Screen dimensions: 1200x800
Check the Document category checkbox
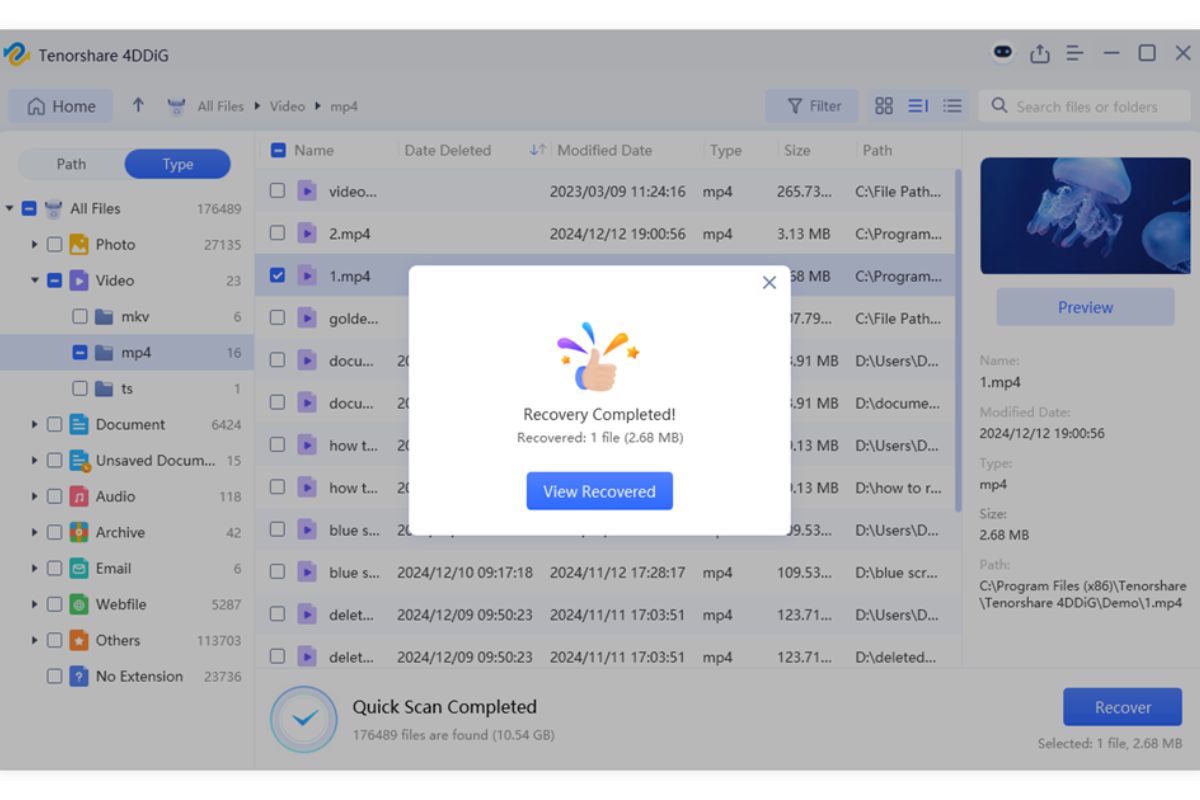55,424
